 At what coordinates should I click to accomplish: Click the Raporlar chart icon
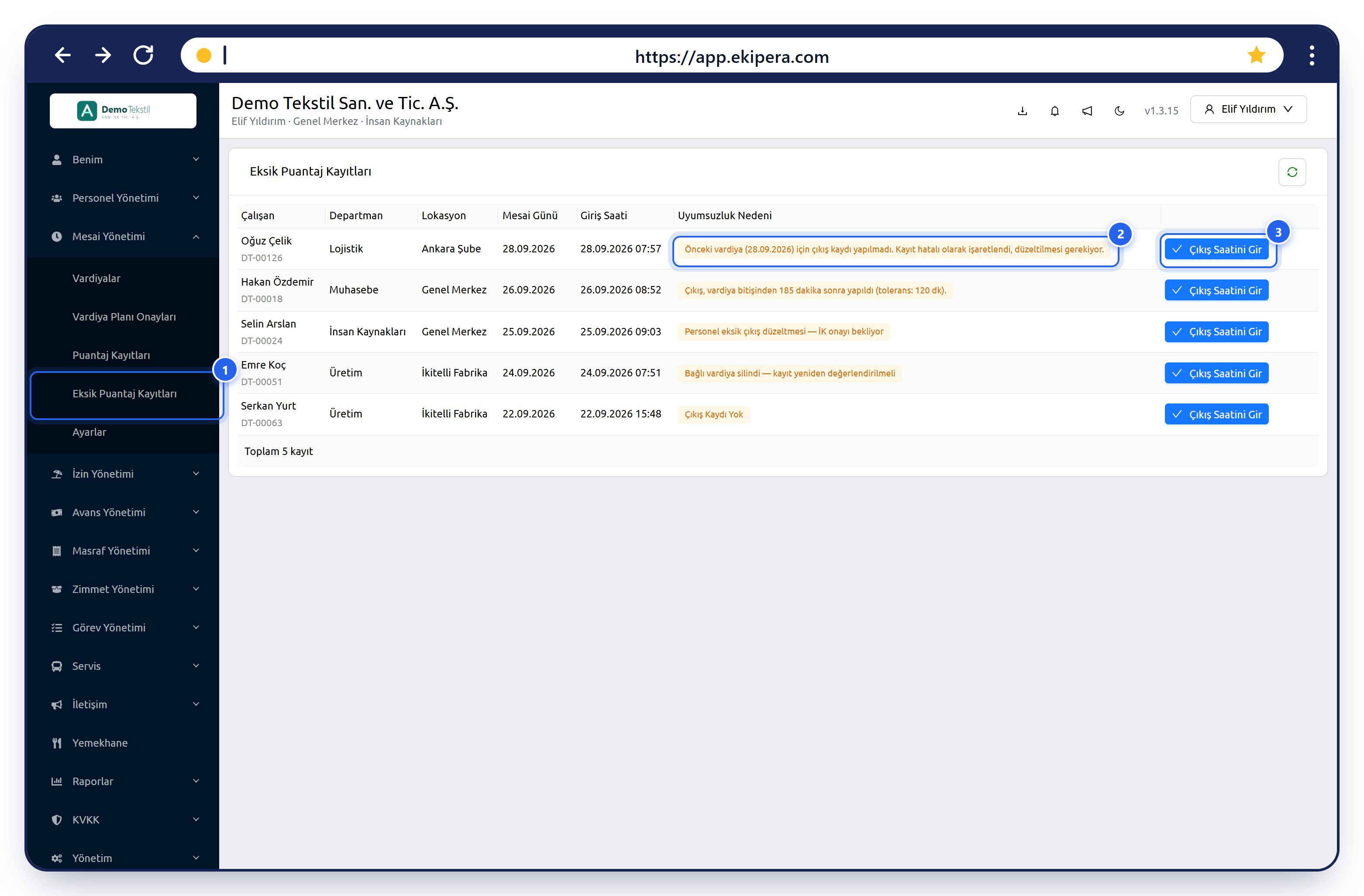57,781
